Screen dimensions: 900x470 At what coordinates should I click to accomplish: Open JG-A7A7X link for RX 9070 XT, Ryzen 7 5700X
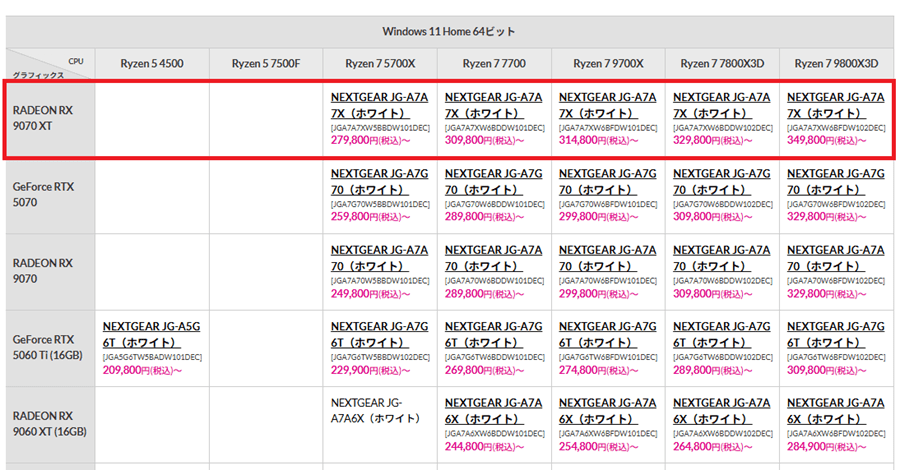click(x=379, y=106)
